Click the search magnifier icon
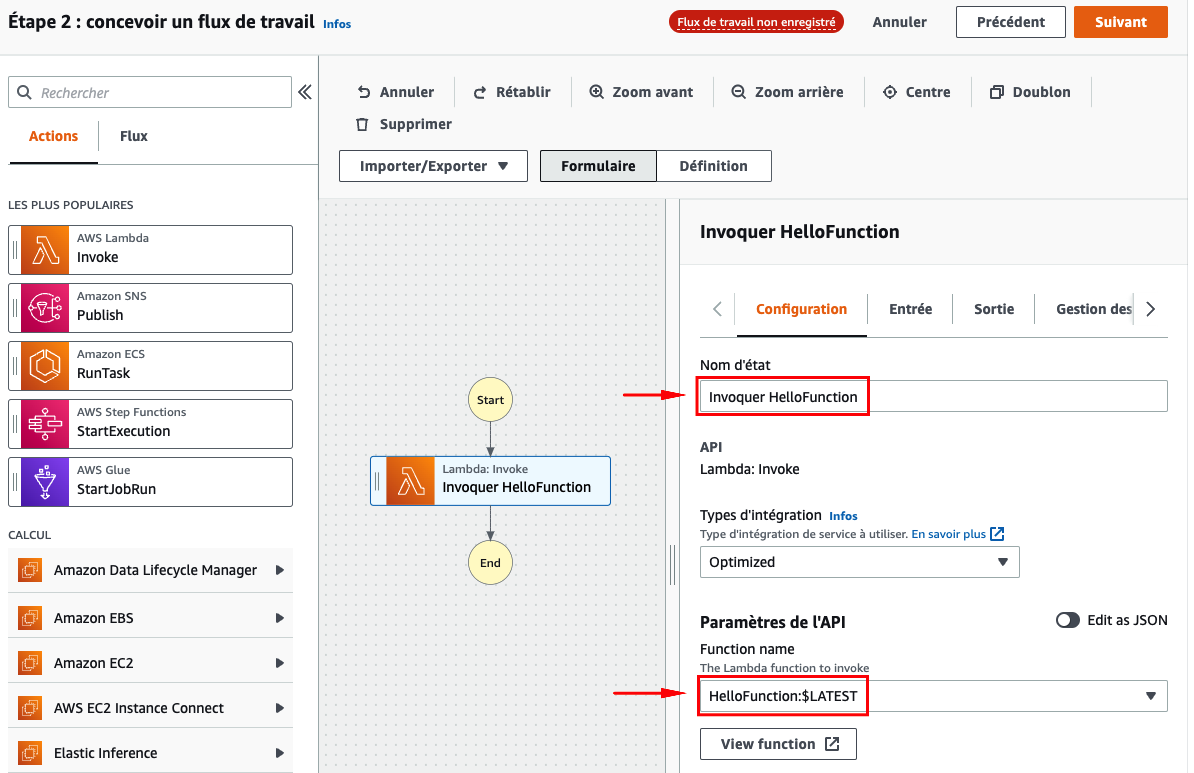The image size is (1194, 773). coord(24,92)
